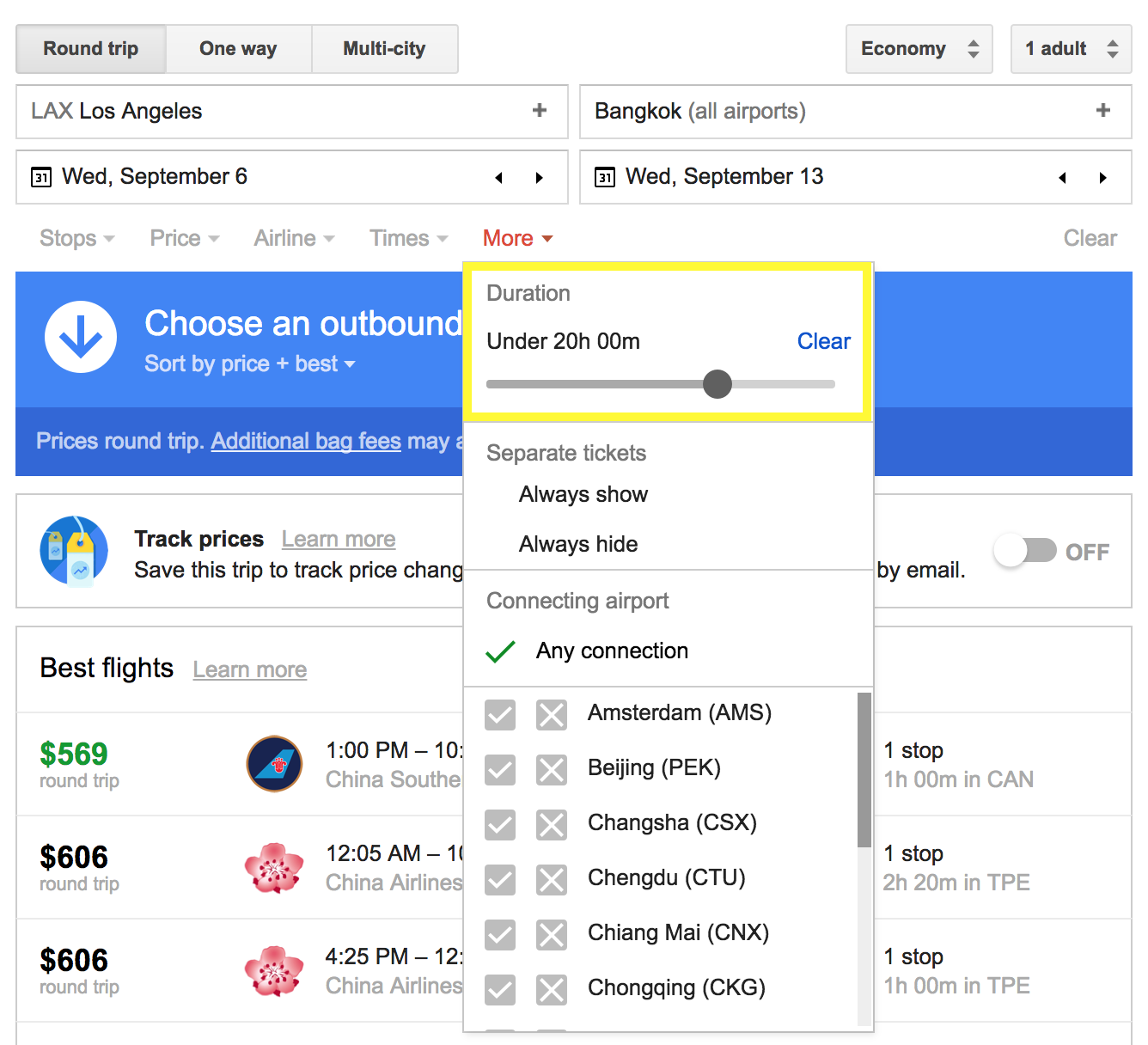Screen dimensions: 1148x1045
Task: Toggle the Amsterdam (AMS) checkbox
Action: coord(500,714)
